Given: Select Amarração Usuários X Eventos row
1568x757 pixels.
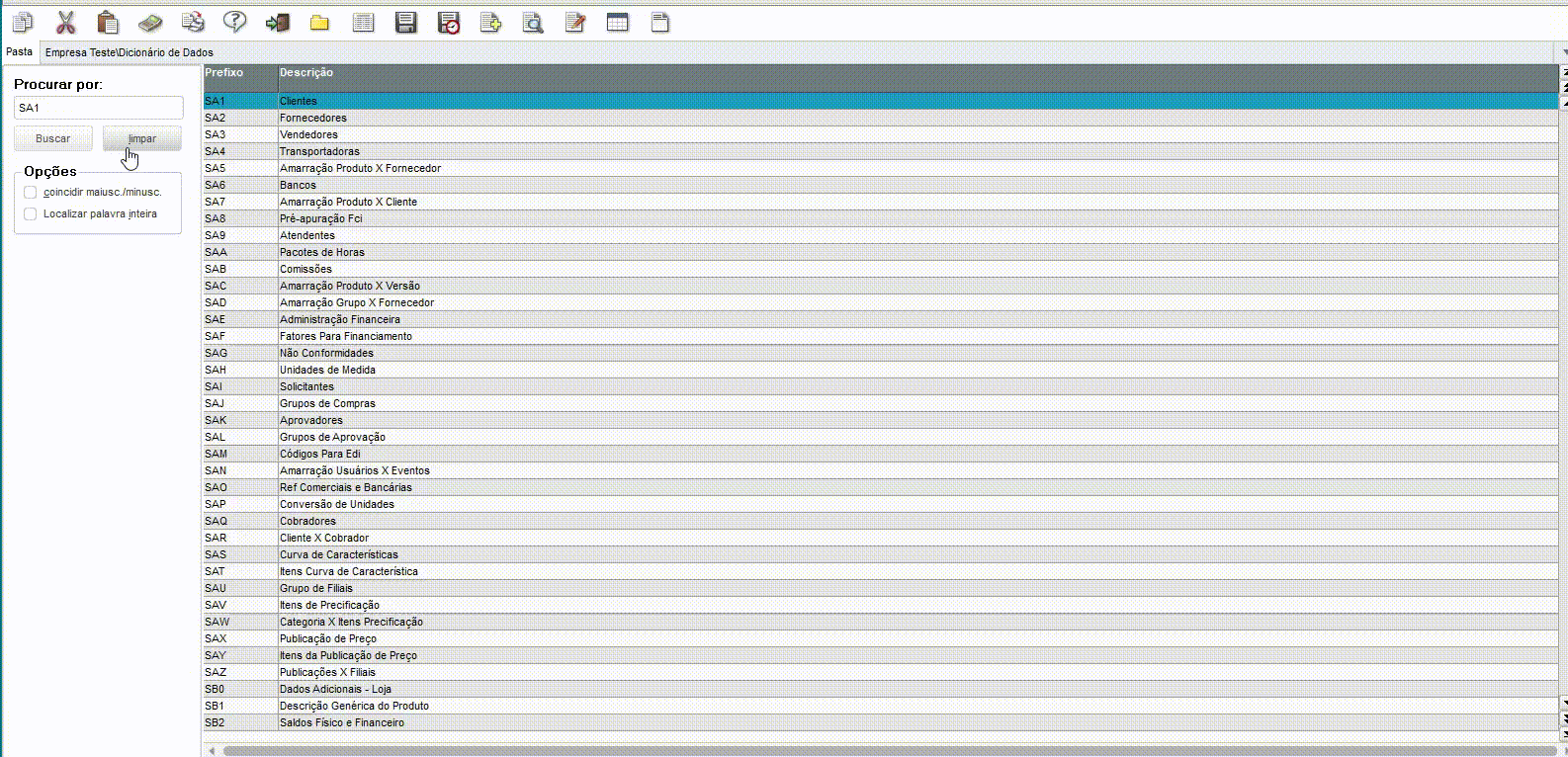Looking at the screenshot, I should (881, 470).
